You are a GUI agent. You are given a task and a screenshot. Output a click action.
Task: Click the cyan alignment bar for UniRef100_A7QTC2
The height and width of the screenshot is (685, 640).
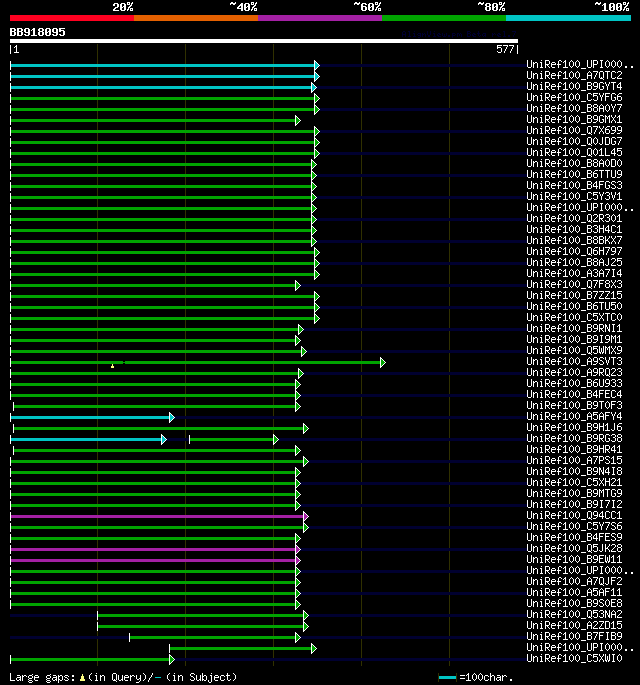[x=165, y=76]
